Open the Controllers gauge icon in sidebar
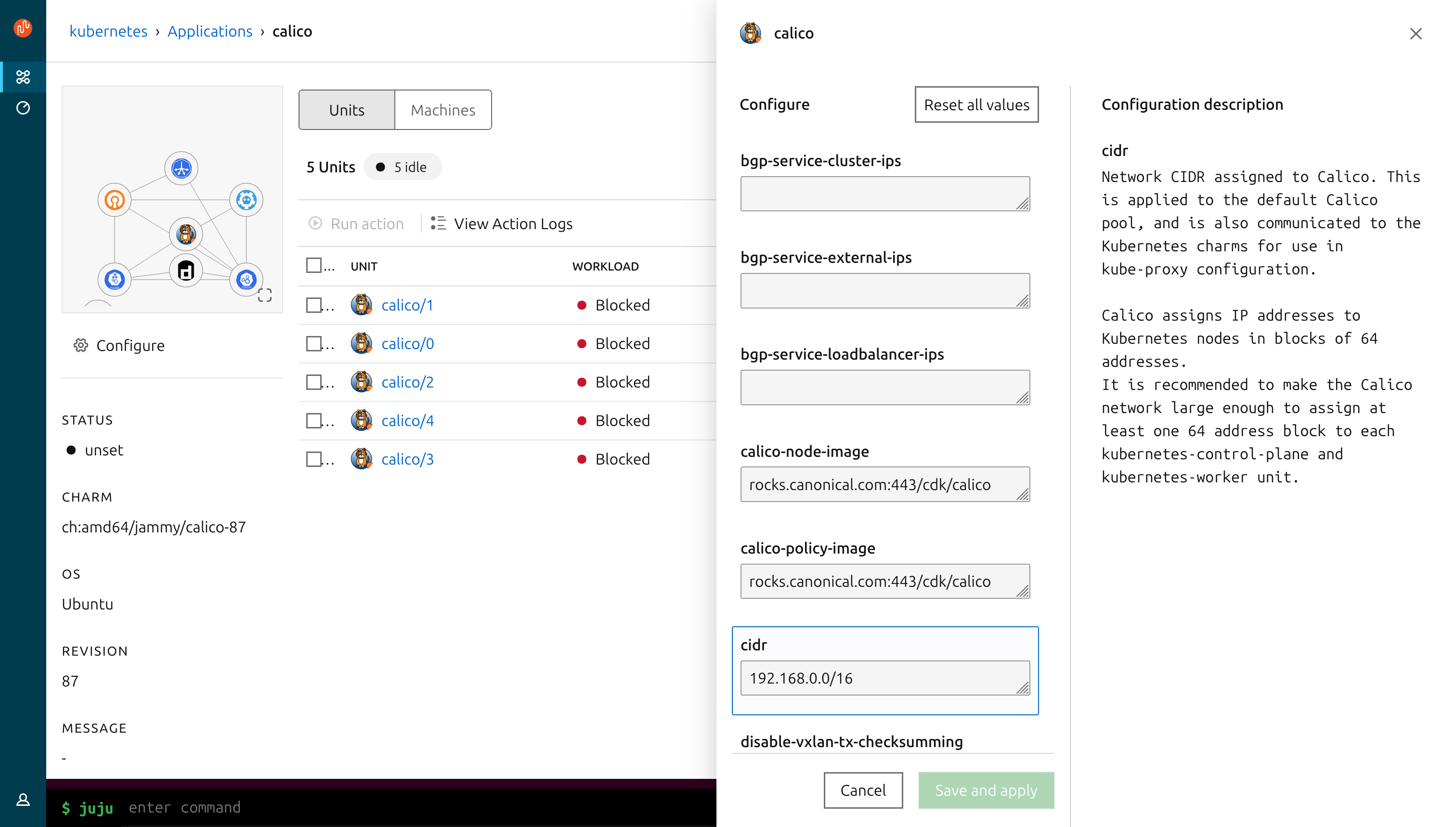The width and height of the screenshot is (1456, 827). 23,108
